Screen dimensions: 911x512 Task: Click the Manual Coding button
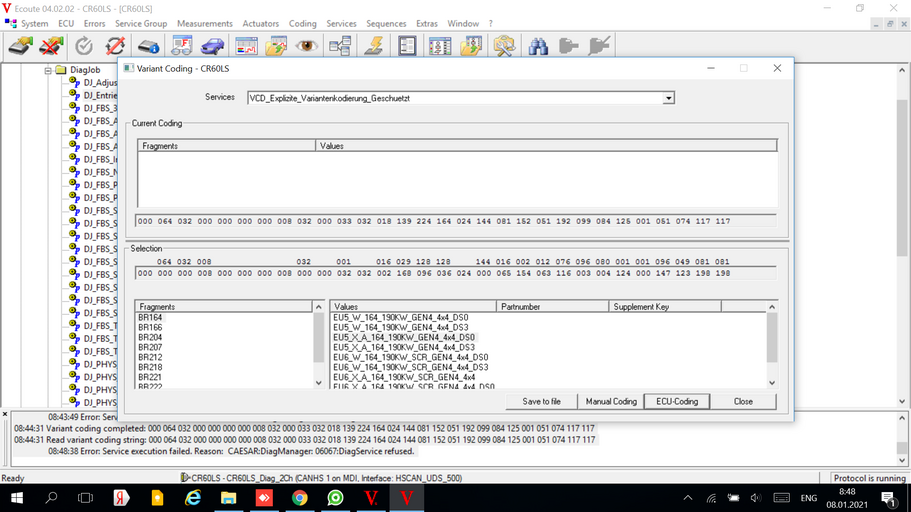pyautogui.click(x=611, y=402)
